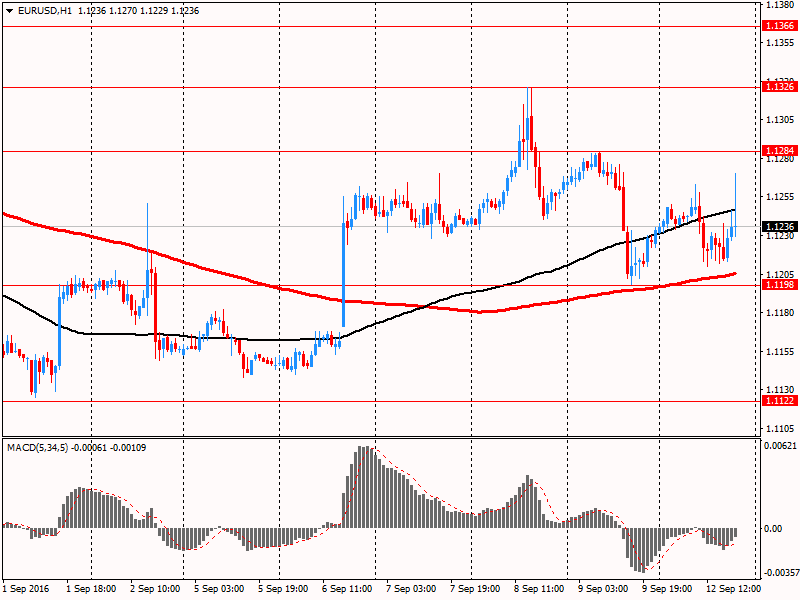The image size is (800, 600).
Task: Click the arrow beside the EURUSD,H1 title
Action: coord(8,10)
